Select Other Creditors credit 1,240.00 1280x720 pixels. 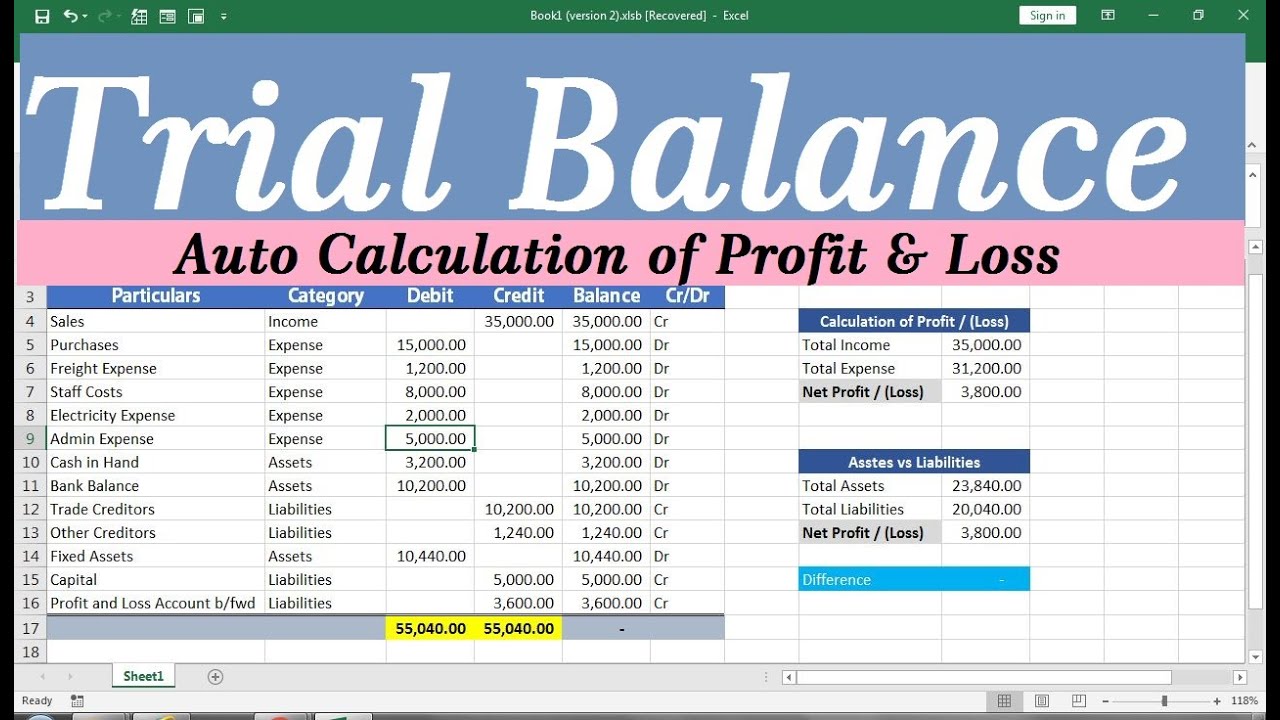pos(518,533)
